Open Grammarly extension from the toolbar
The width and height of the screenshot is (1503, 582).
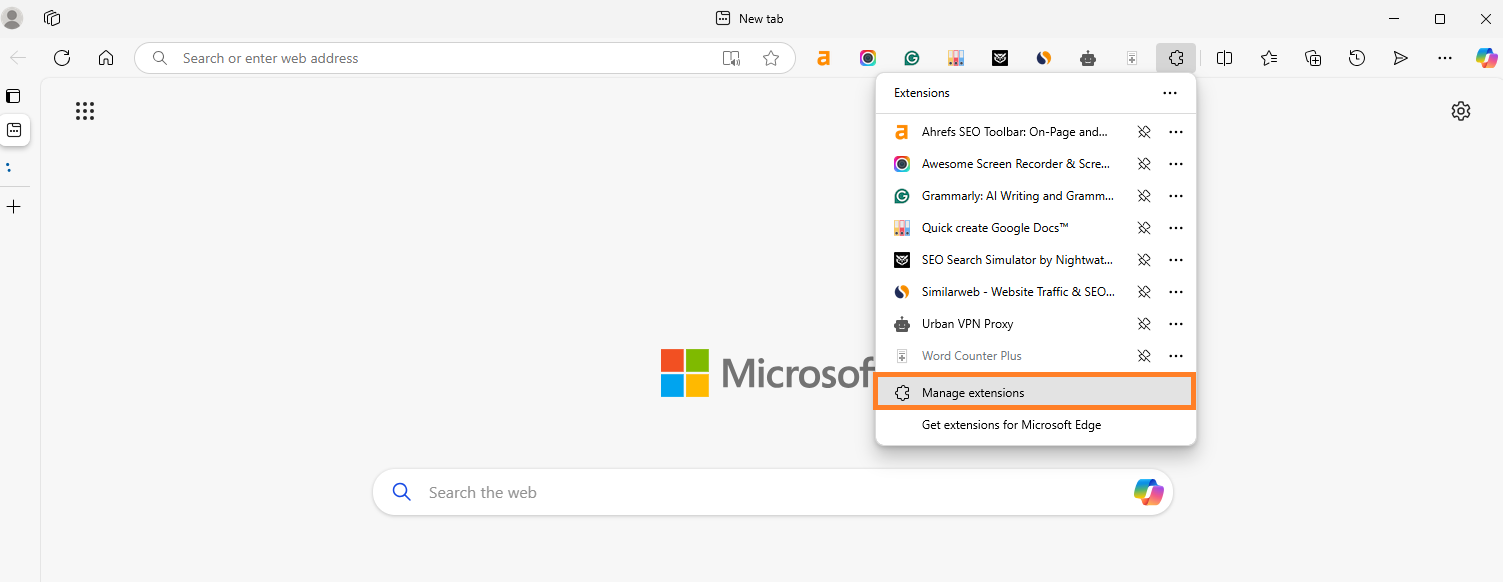coord(912,58)
